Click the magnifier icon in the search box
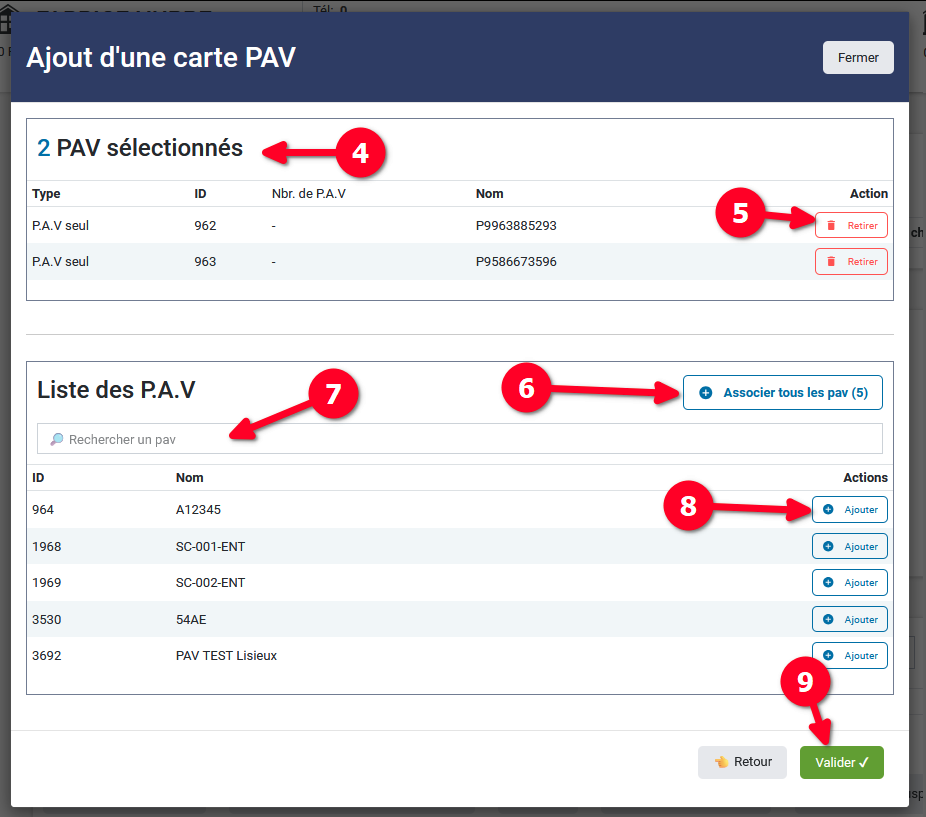The image size is (926, 817). (x=56, y=439)
